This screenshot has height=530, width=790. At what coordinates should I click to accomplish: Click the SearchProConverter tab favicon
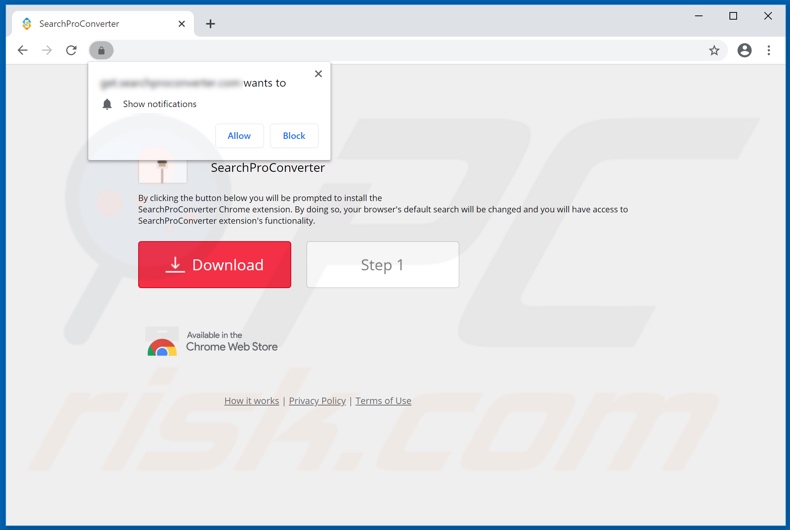click(x=27, y=24)
